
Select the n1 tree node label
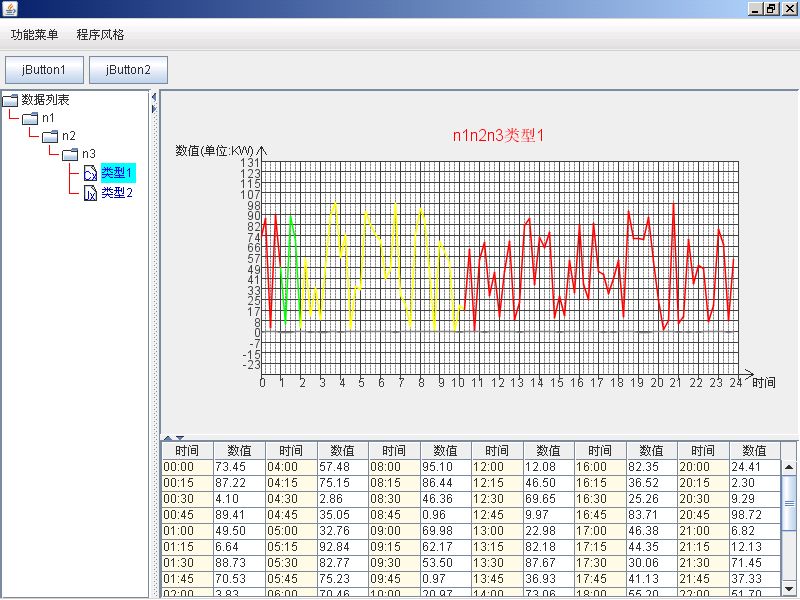tap(48, 118)
